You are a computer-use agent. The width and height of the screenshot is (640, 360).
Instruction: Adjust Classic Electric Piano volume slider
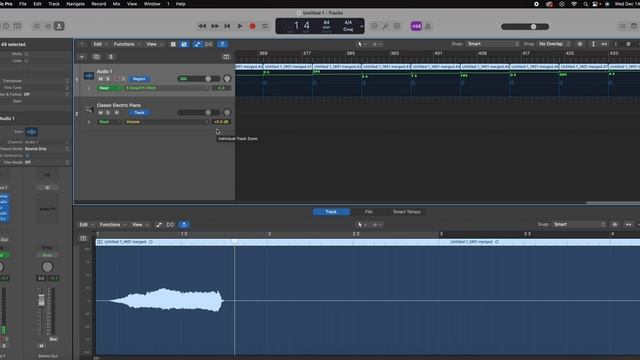199,113
